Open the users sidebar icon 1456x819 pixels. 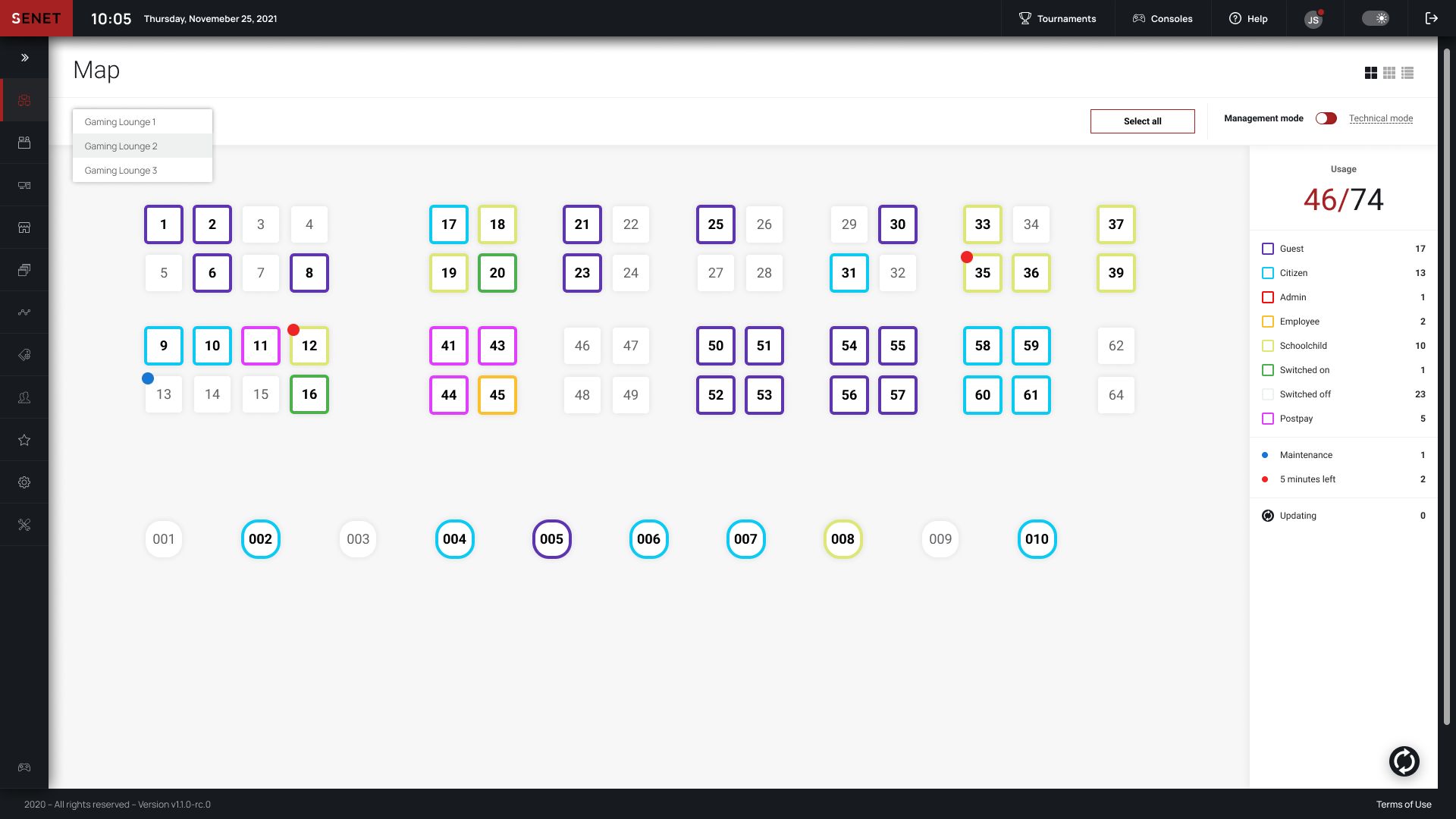coord(24,397)
